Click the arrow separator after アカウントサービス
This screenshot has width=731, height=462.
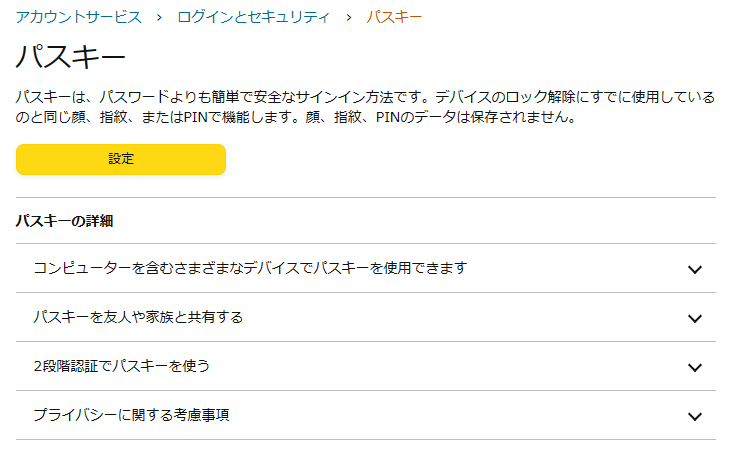pos(159,17)
